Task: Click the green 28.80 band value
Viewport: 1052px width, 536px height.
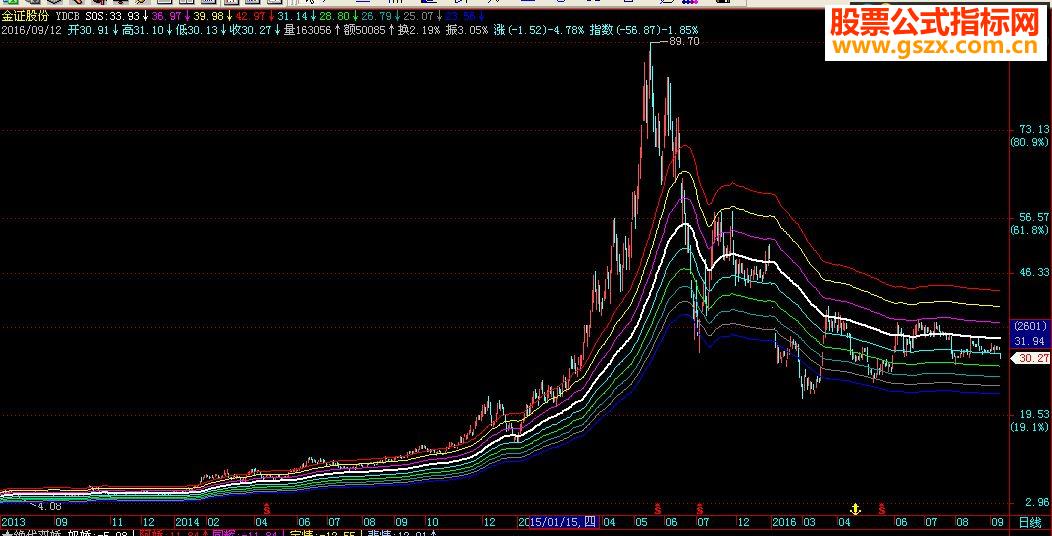Action: [x=333, y=15]
